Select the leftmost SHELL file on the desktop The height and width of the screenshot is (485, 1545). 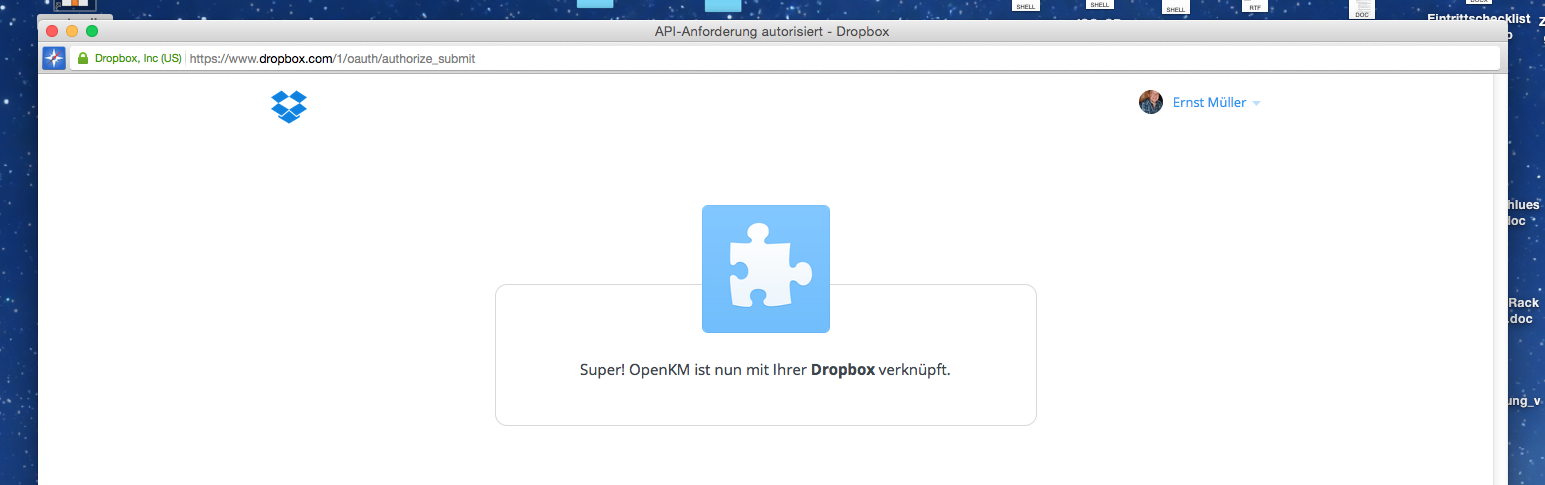click(x=1025, y=6)
